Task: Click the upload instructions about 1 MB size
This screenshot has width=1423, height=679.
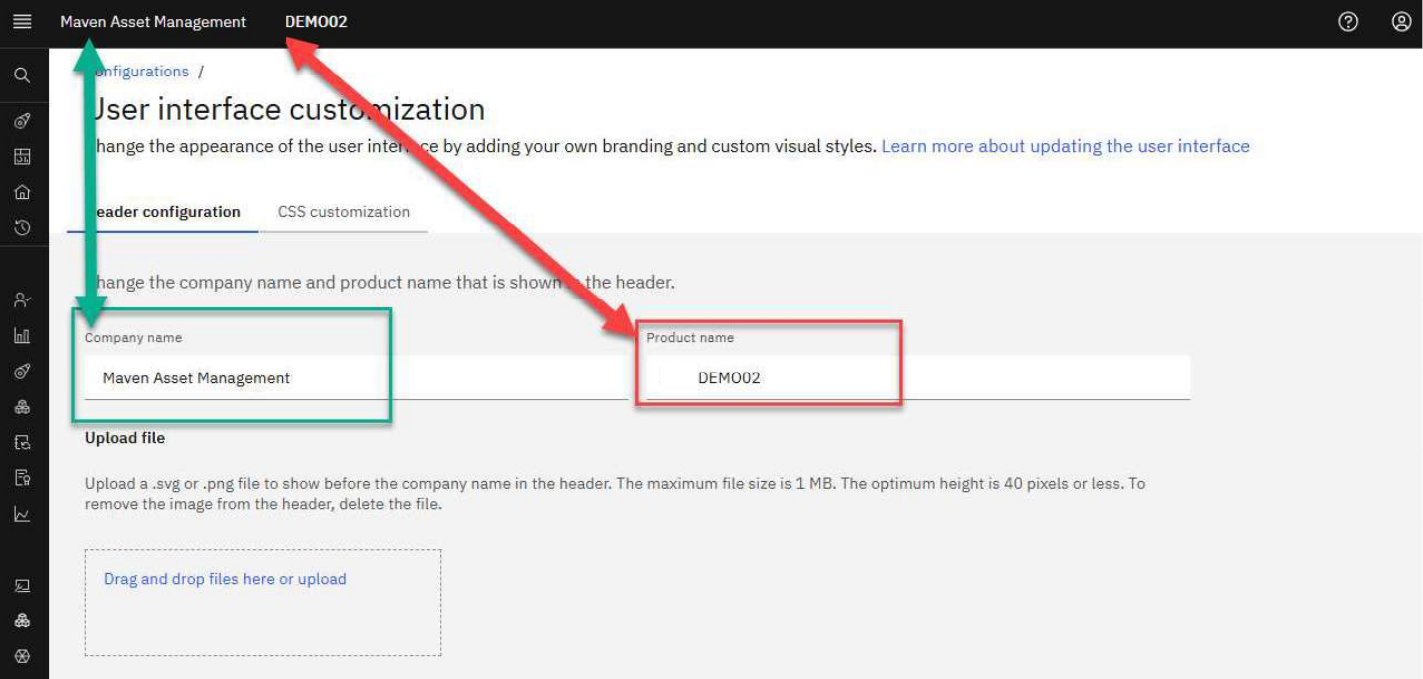Action: coord(615,494)
